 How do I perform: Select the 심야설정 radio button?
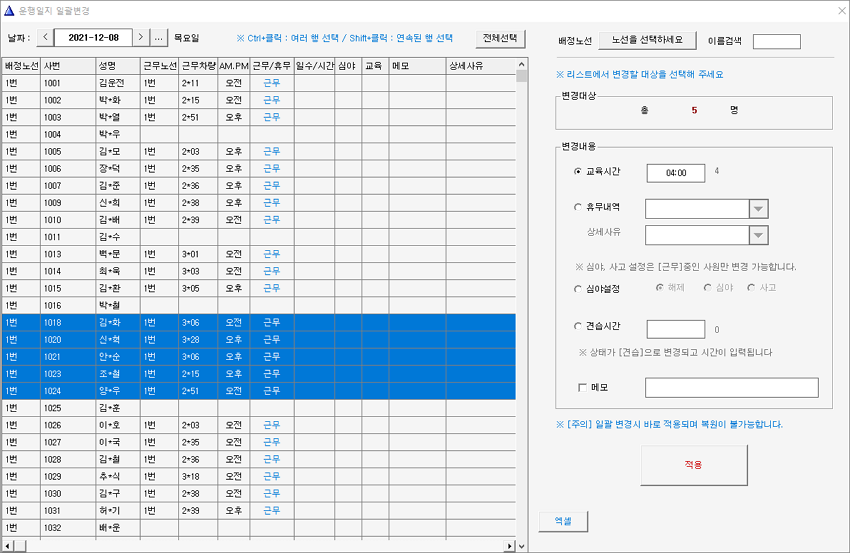pos(578,290)
